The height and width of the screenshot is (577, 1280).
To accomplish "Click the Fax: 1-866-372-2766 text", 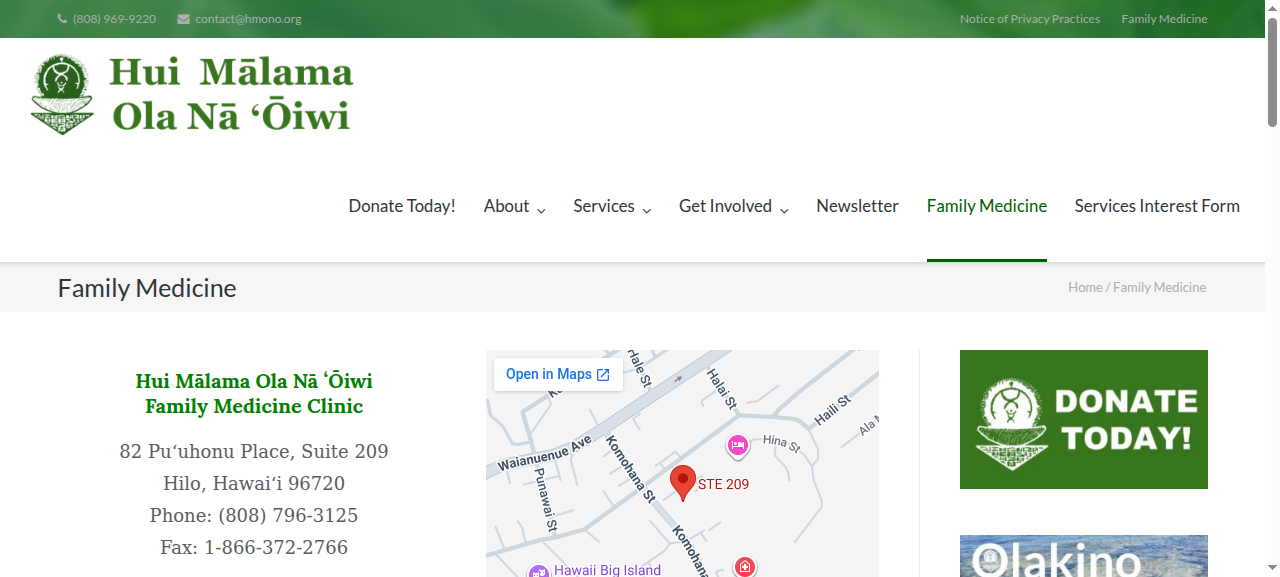I will tap(254, 548).
